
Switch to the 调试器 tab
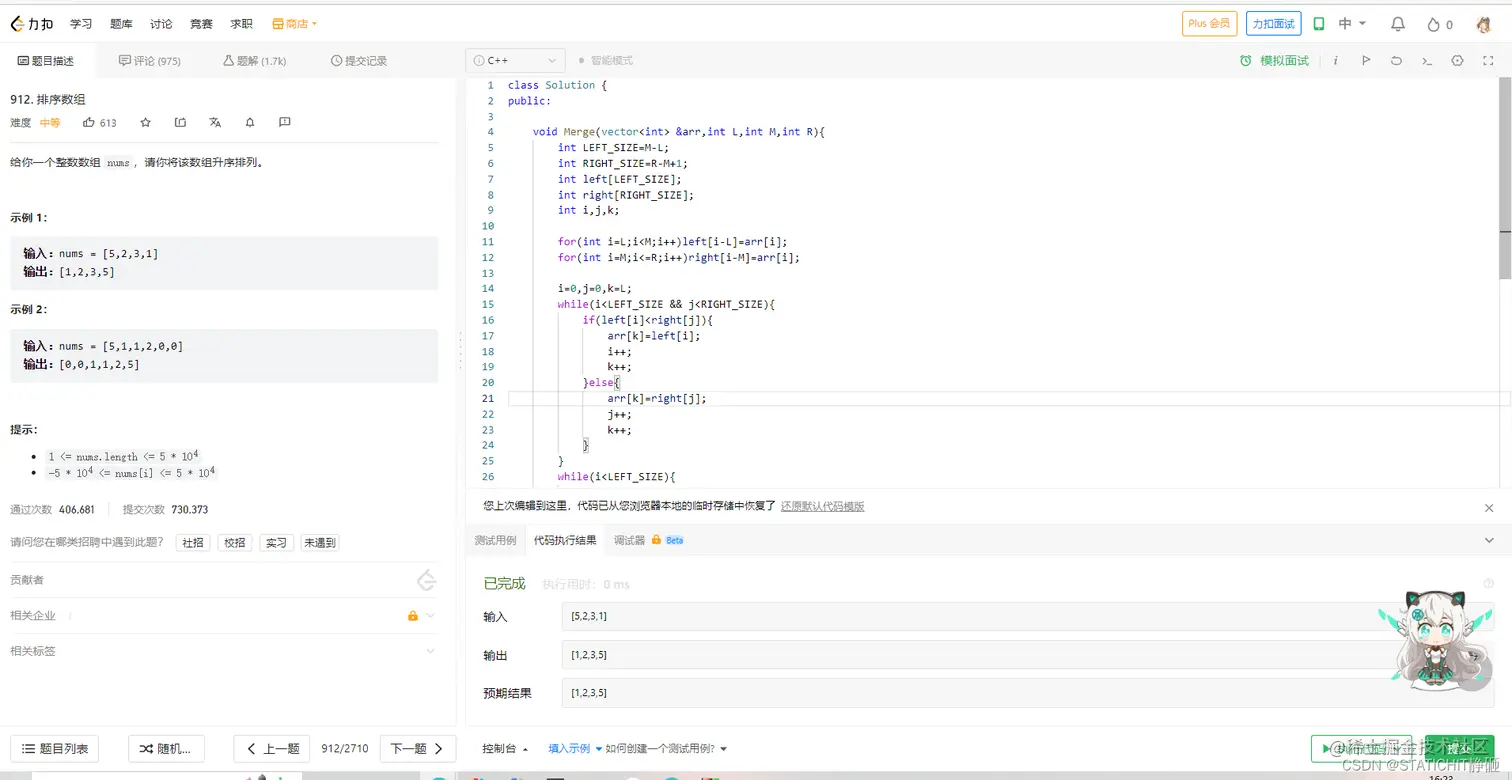[x=629, y=540]
